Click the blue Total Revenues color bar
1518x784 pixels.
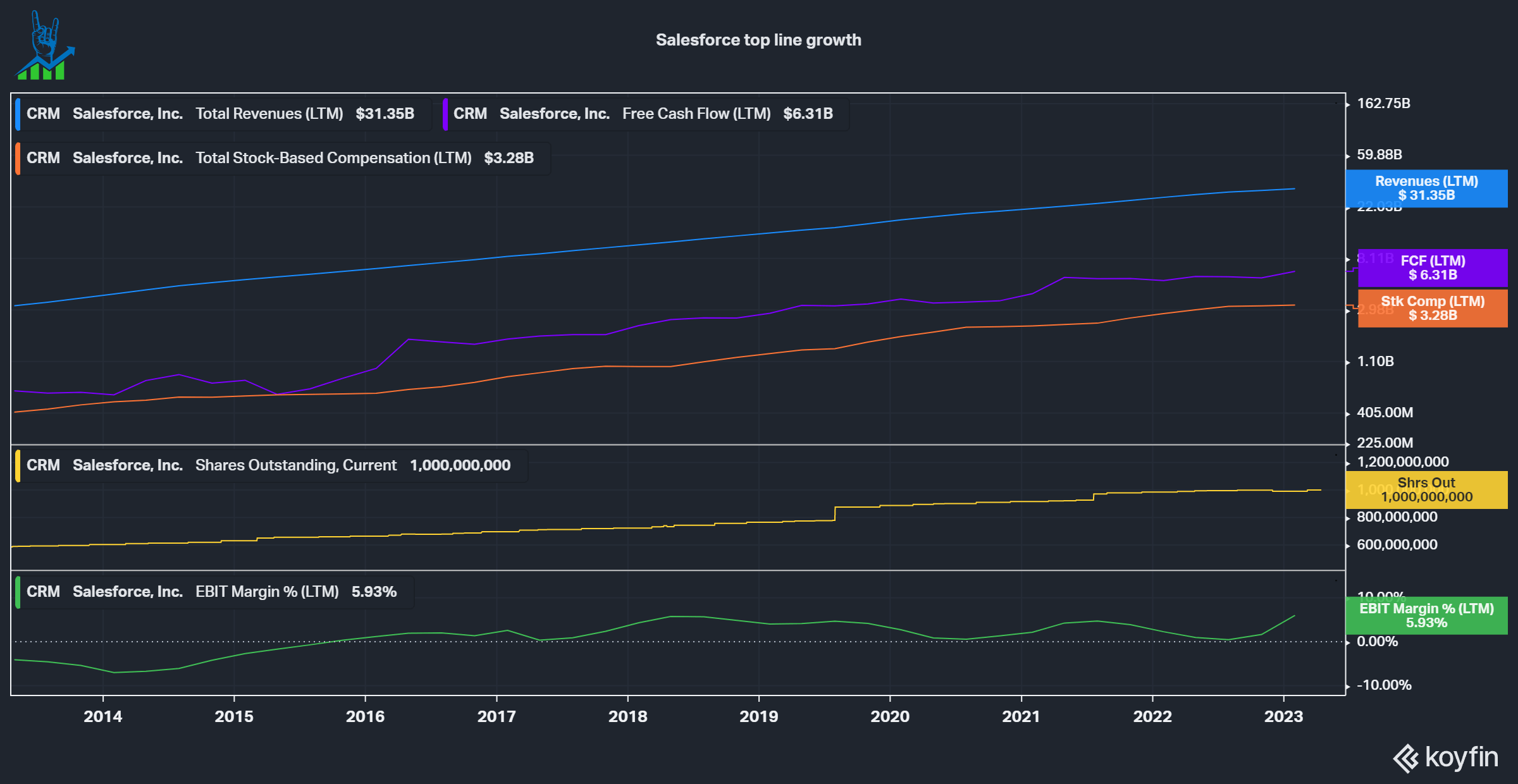[18, 114]
